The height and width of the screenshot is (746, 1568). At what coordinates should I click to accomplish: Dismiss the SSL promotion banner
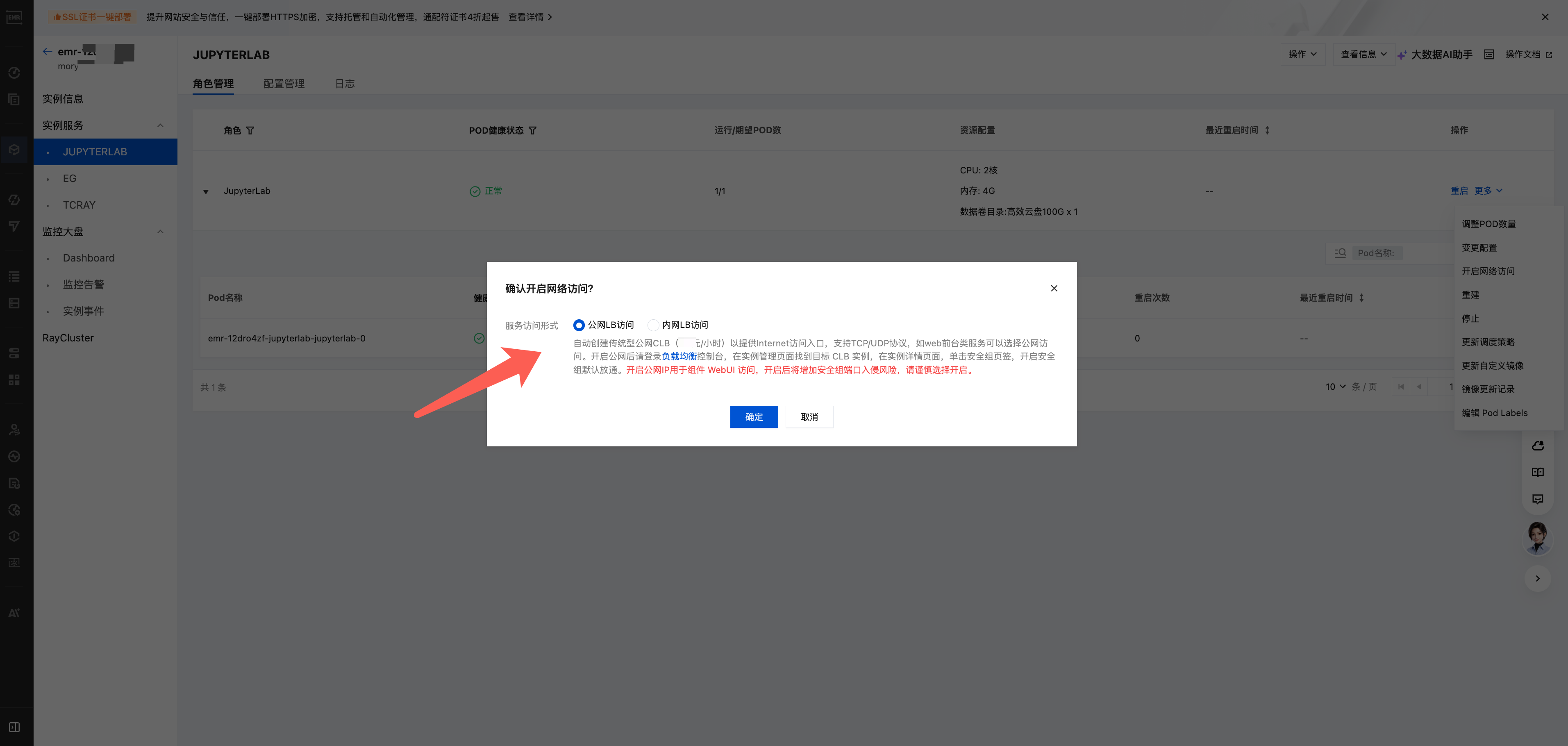pos(1545,17)
